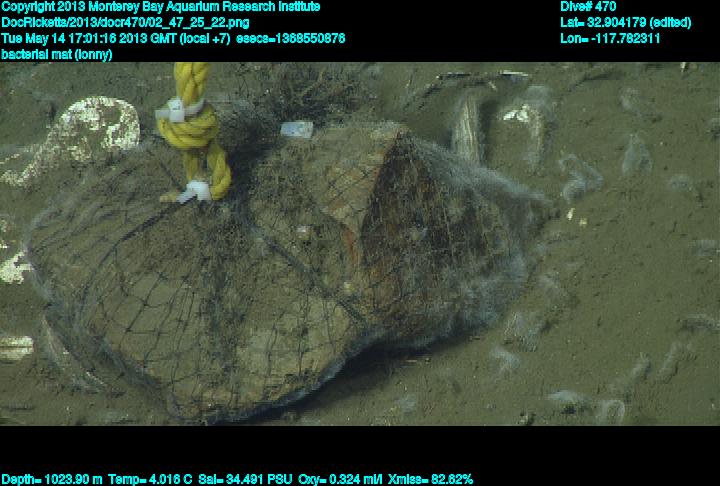
Task: Click the Tue May 14 timestamp text
Action: (115, 39)
